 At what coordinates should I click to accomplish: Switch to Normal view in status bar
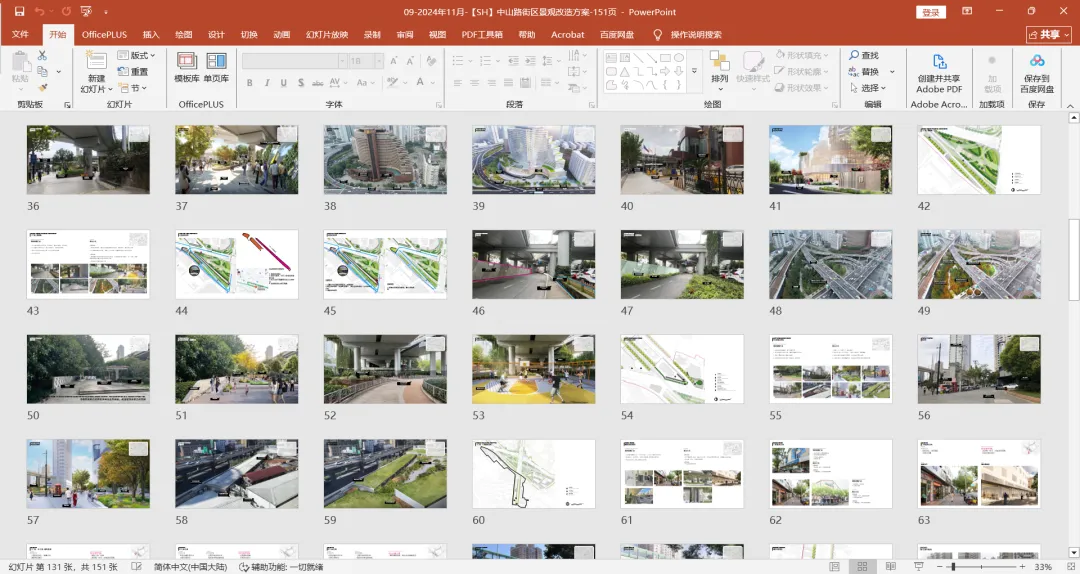pyautogui.click(x=834, y=566)
